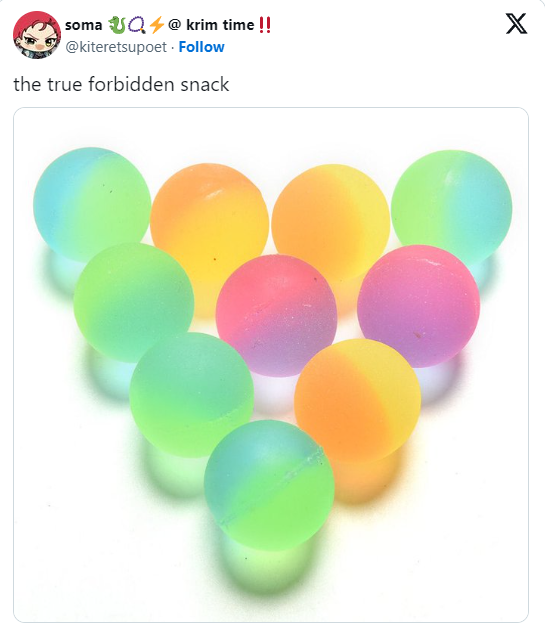Click the solid green ball on left
Viewport: 545px width, 625px height.
[134, 303]
